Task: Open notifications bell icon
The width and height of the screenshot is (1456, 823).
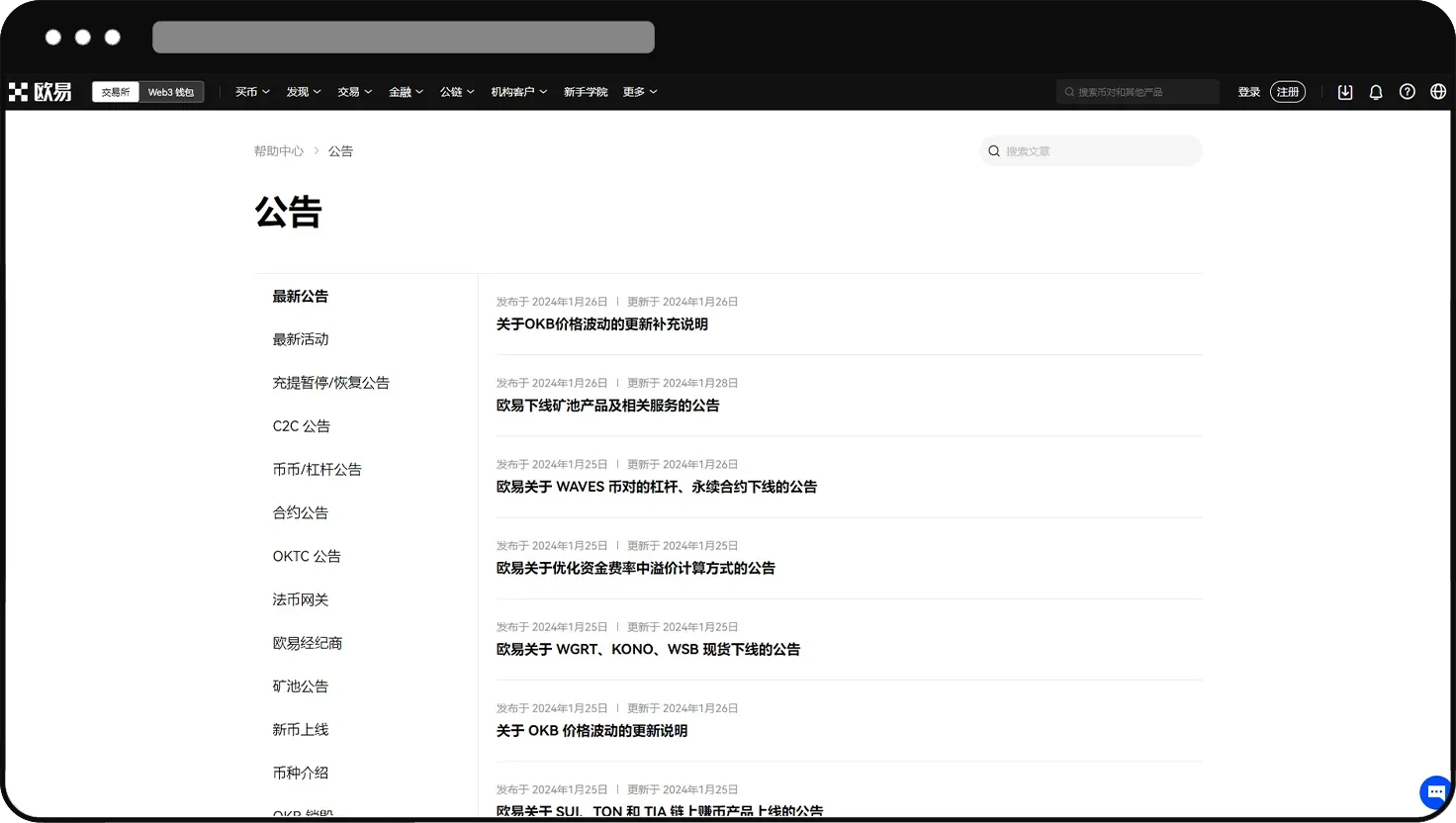Action: point(1376,92)
